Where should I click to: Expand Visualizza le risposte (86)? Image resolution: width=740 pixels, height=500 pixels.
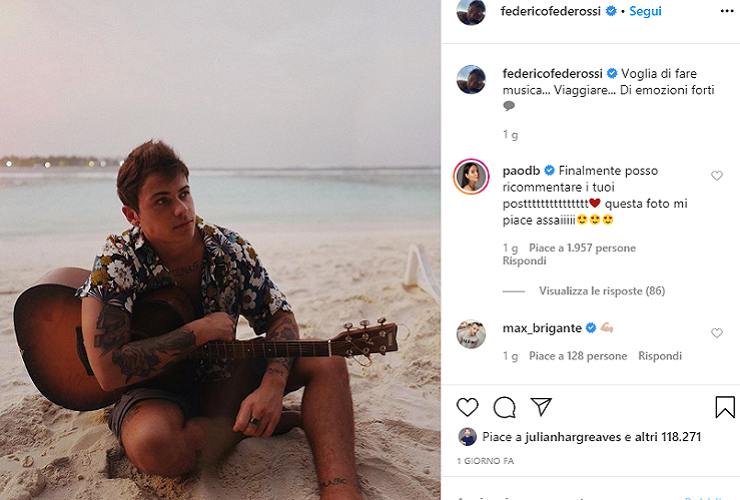coord(602,291)
